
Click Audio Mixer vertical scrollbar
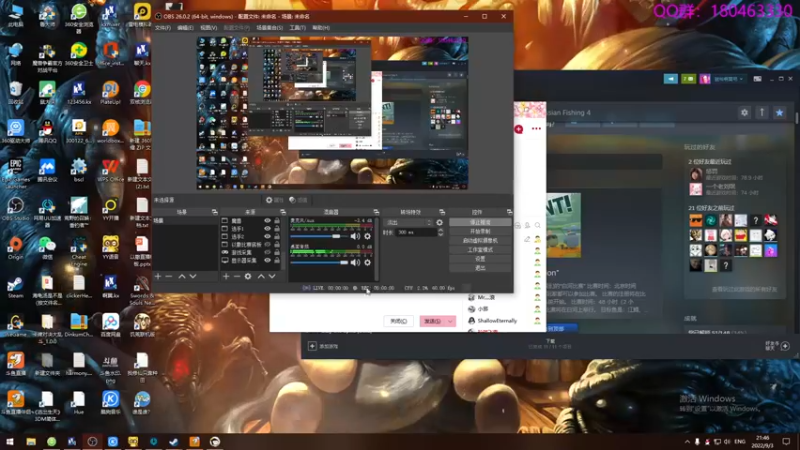tap(377, 248)
